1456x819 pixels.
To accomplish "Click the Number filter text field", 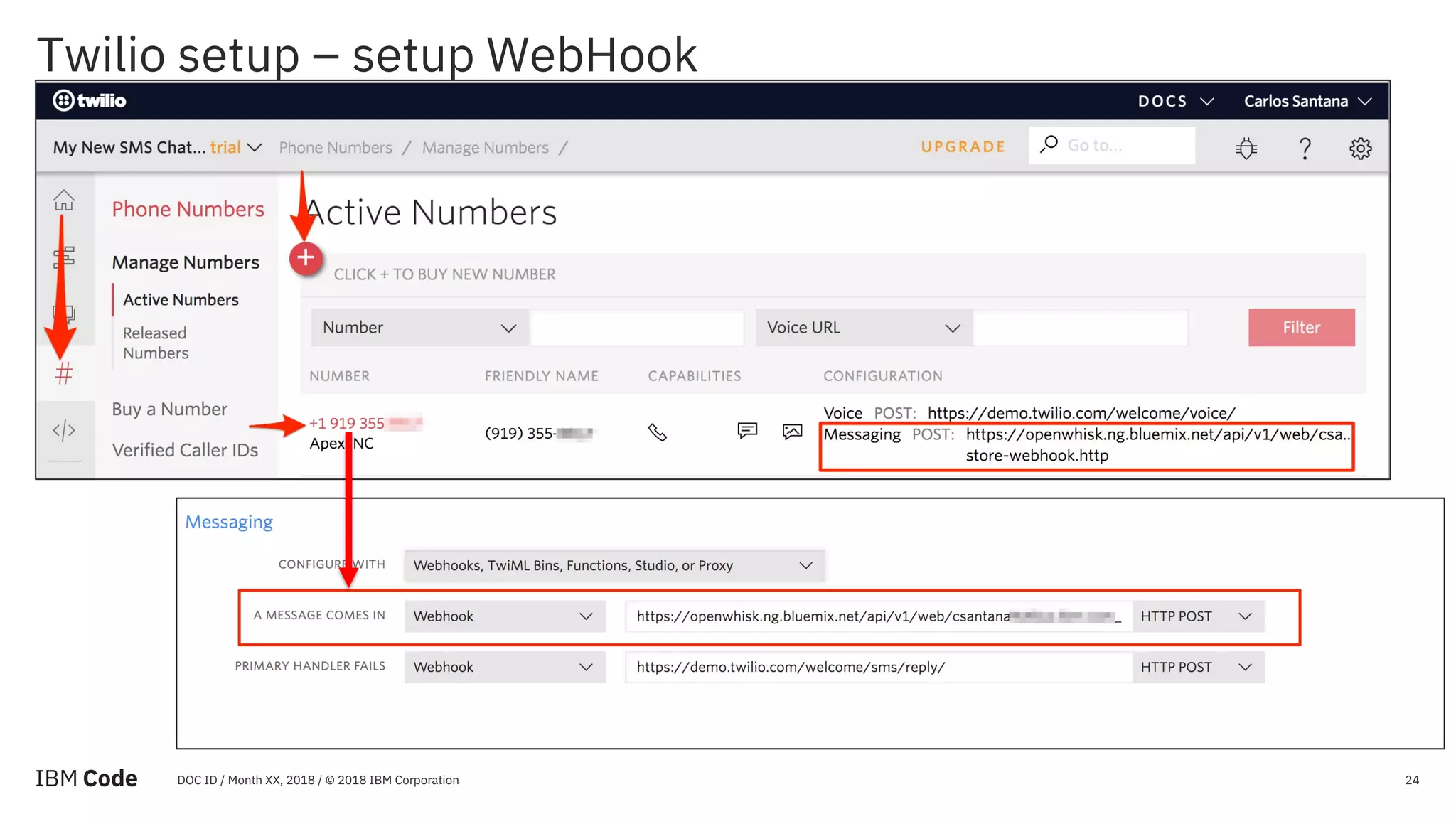I will click(636, 328).
